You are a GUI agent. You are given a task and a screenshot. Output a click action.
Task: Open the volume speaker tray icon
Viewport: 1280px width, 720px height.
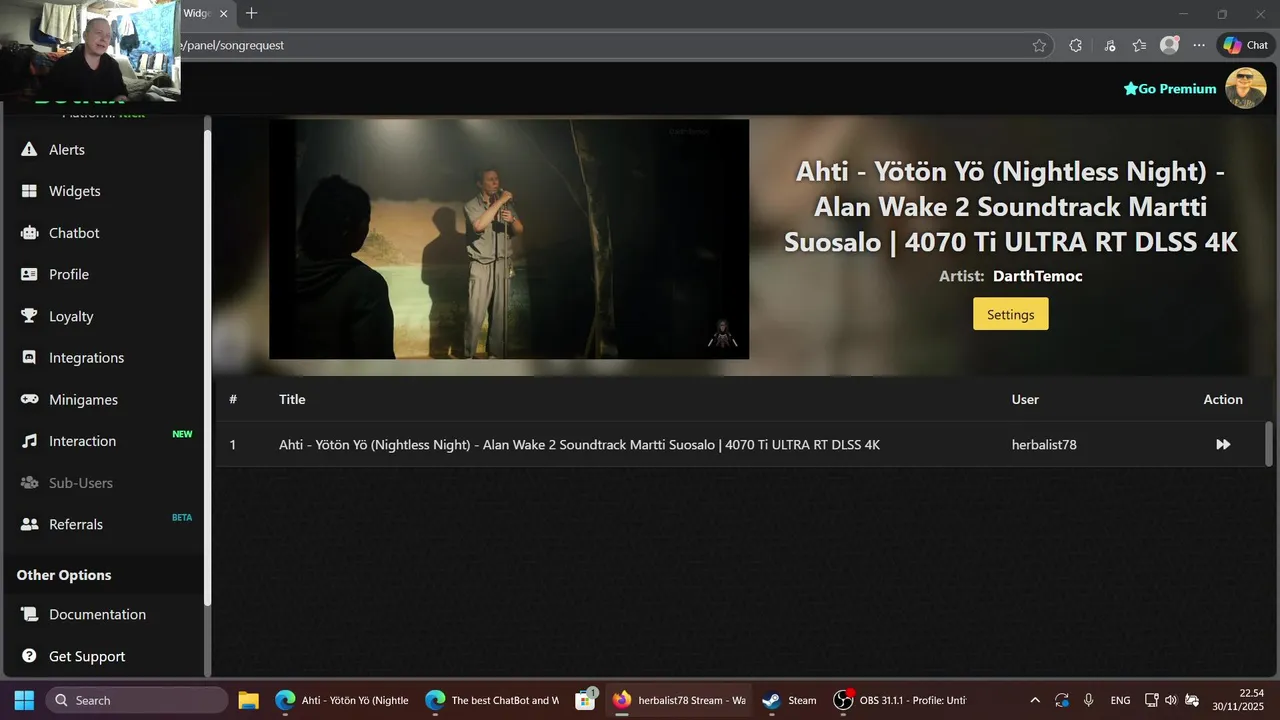coord(1171,700)
